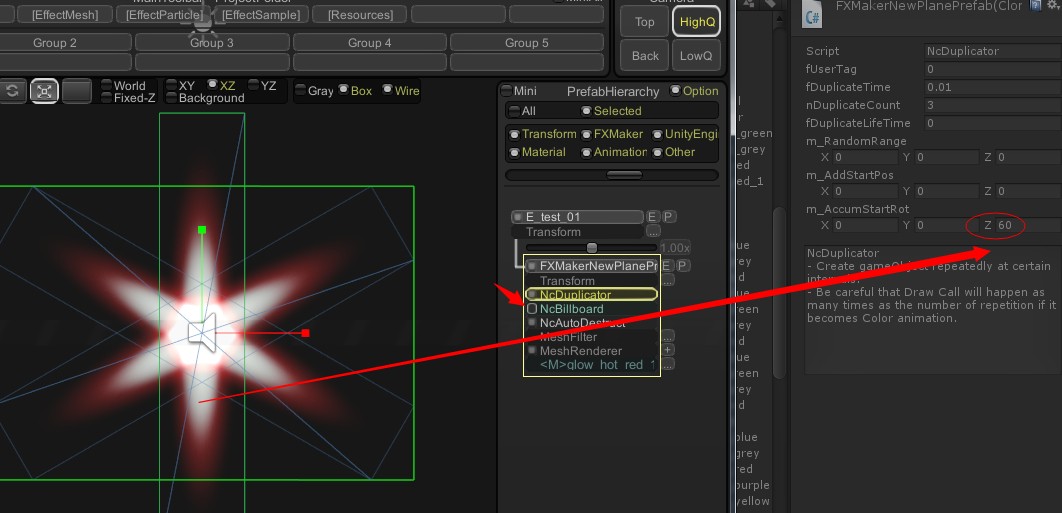1062x513 pixels.
Task: Click the E button beside E_test_01
Action: tap(652, 217)
